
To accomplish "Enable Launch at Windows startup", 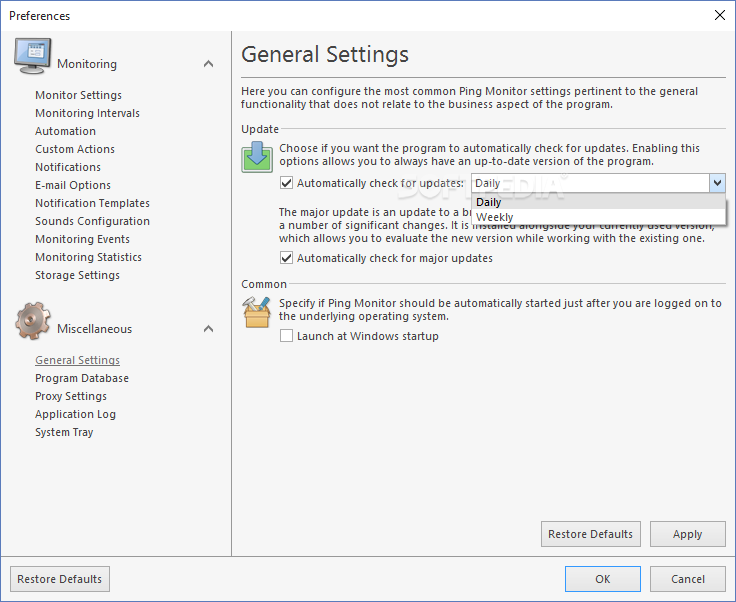I will [286, 336].
